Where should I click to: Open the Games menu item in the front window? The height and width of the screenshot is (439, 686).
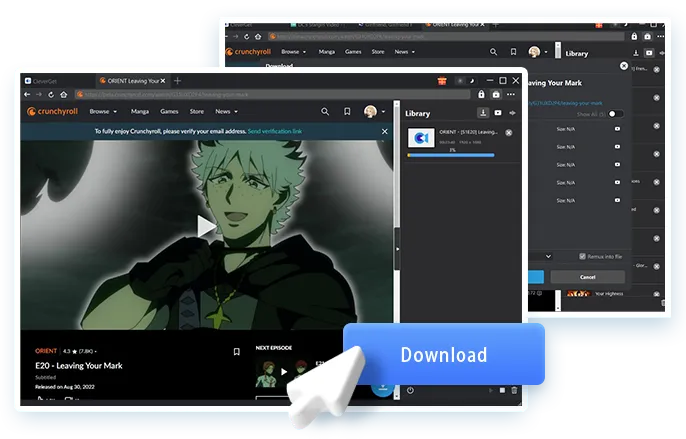169,112
